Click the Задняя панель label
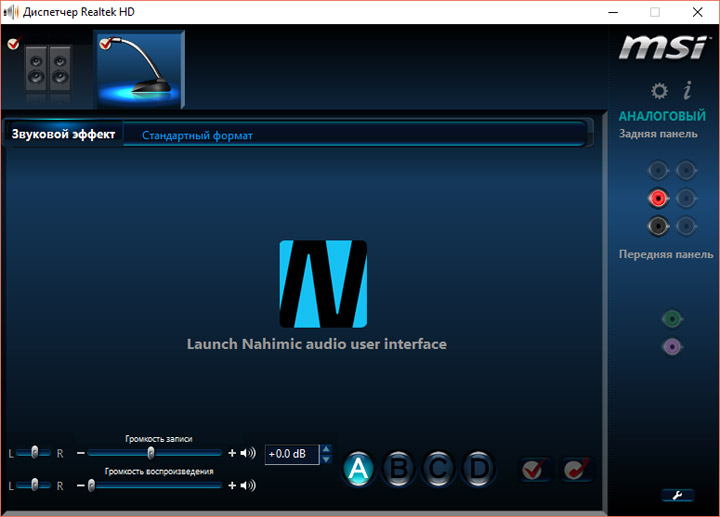Screen dimensions: 720x517 [x=658, y=134]
